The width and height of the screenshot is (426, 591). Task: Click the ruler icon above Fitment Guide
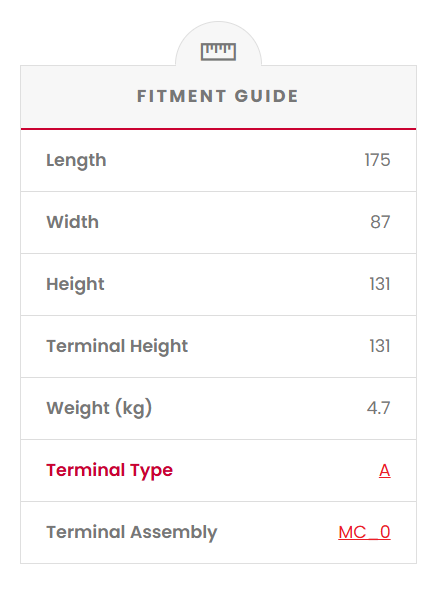[x=218, y=52]
